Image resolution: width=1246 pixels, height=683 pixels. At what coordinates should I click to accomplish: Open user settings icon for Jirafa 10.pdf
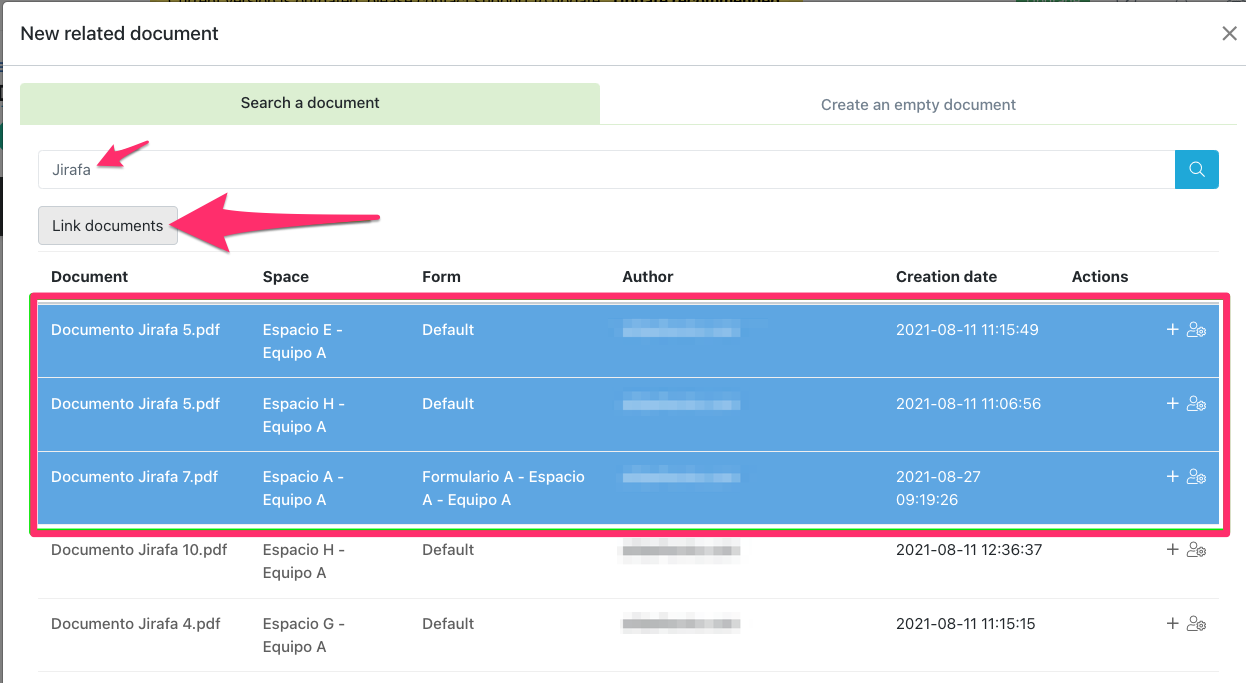(x=1196, y=550)
